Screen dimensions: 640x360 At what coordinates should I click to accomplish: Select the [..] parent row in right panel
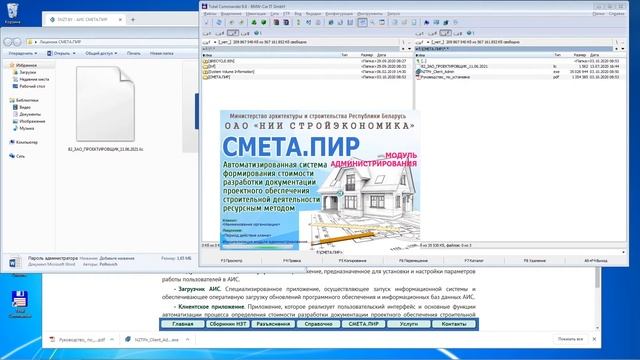tap(520, 61)
